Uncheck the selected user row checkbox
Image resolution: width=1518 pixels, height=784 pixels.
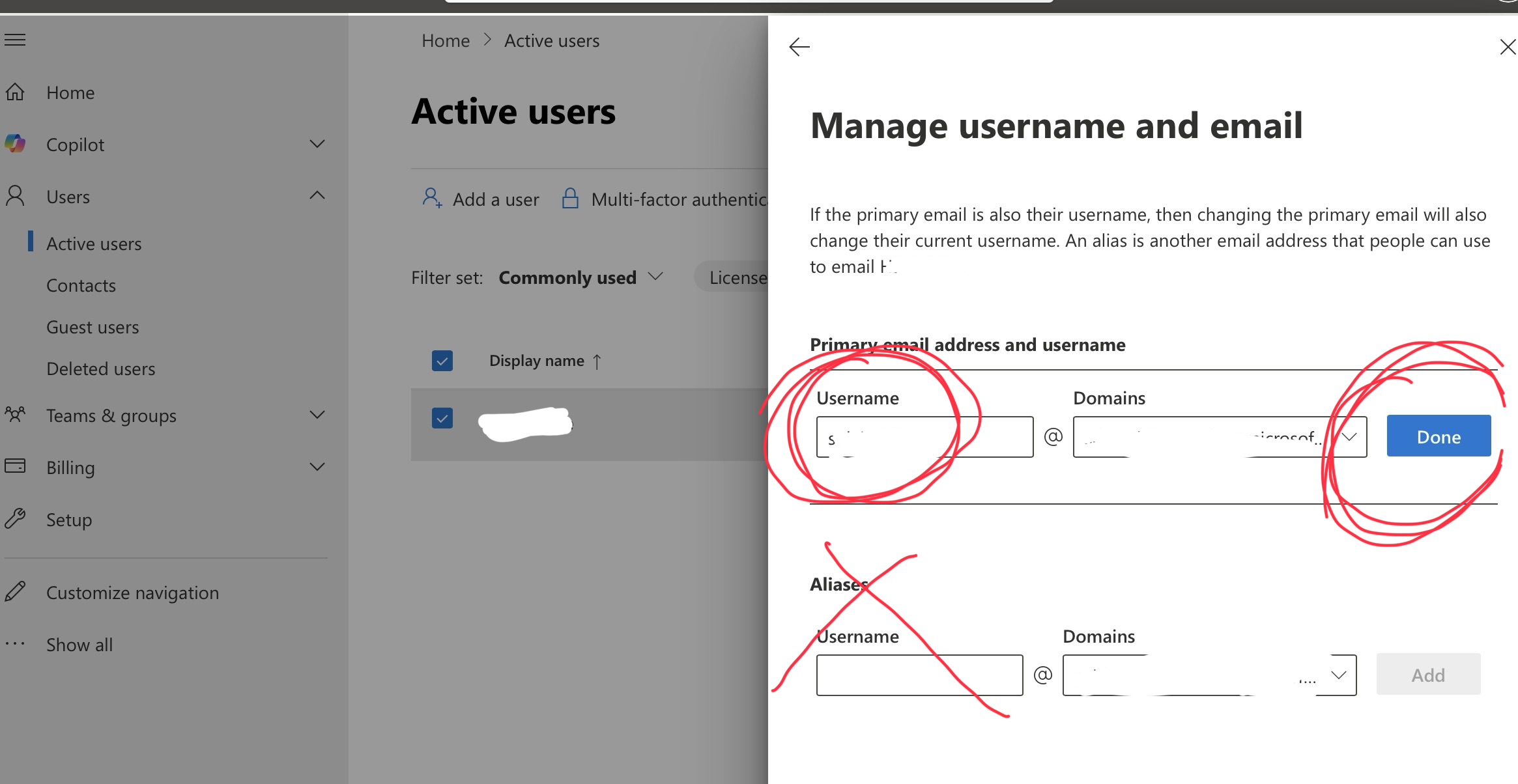(x=442, y=418)
